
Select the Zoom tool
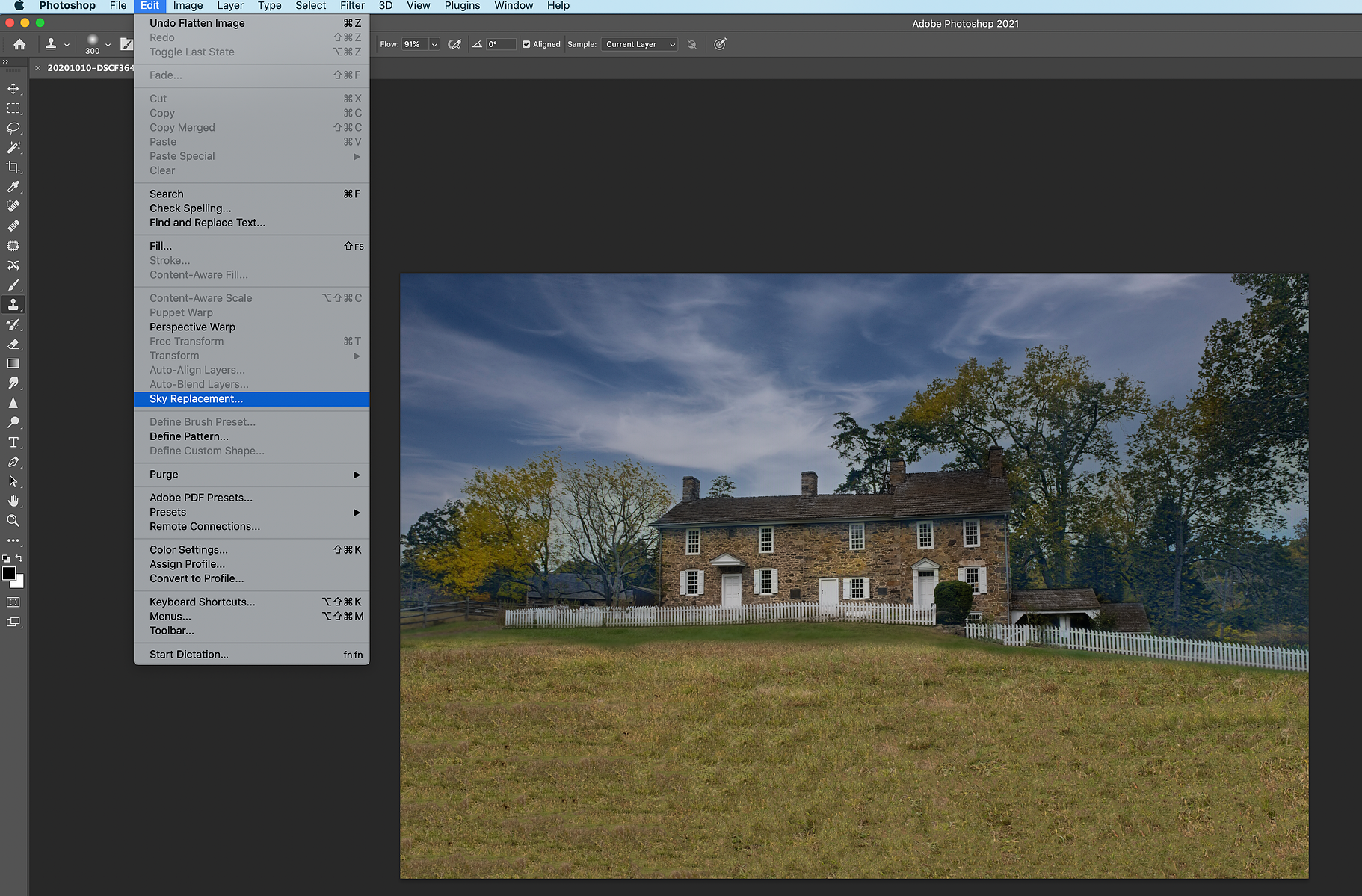coord(13,521)
